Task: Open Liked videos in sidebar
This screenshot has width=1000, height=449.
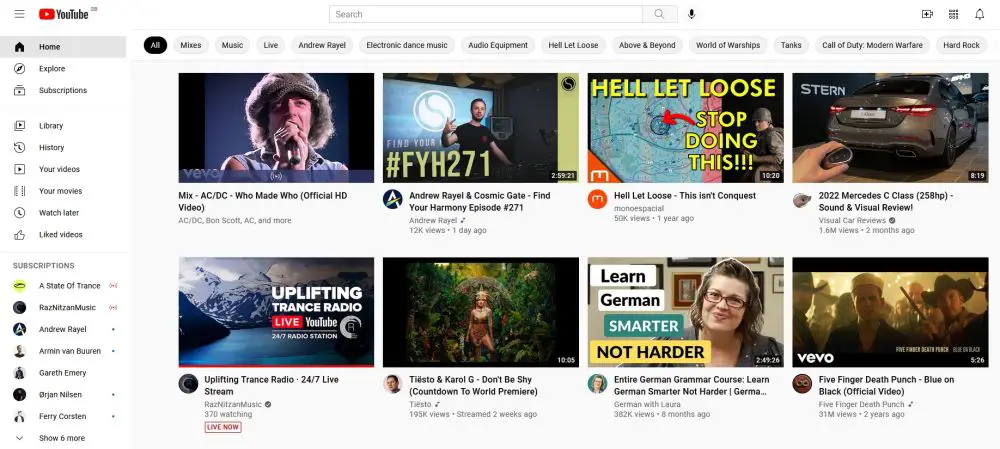Action: click(x=63, y=234)
